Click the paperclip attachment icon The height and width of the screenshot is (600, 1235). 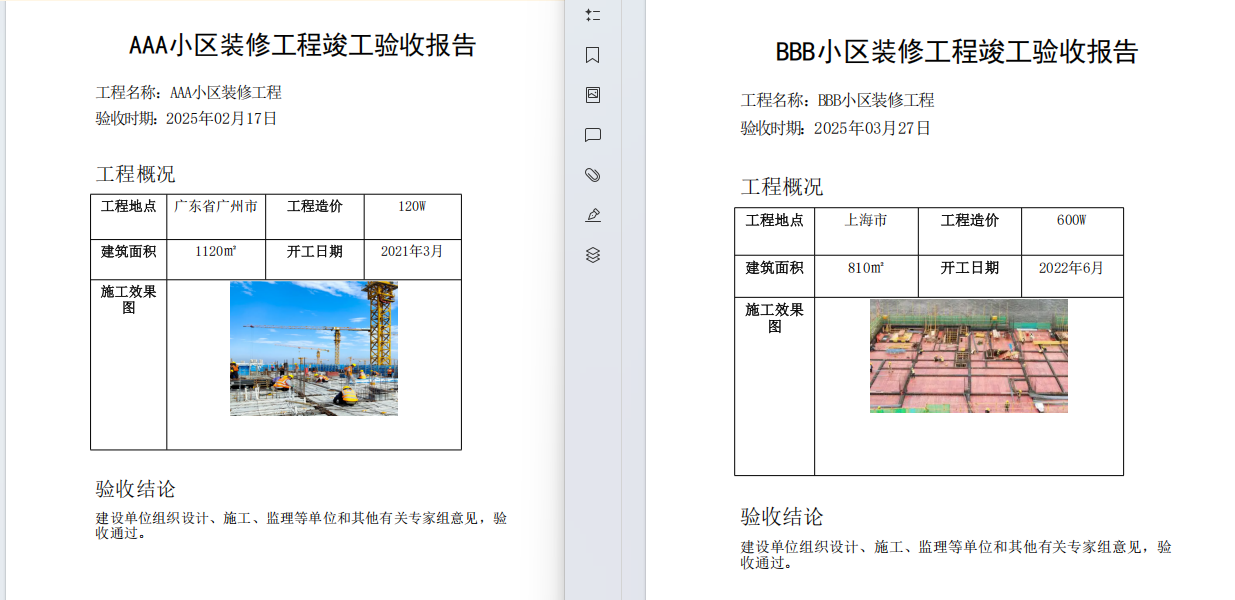(x=592, y=174)
